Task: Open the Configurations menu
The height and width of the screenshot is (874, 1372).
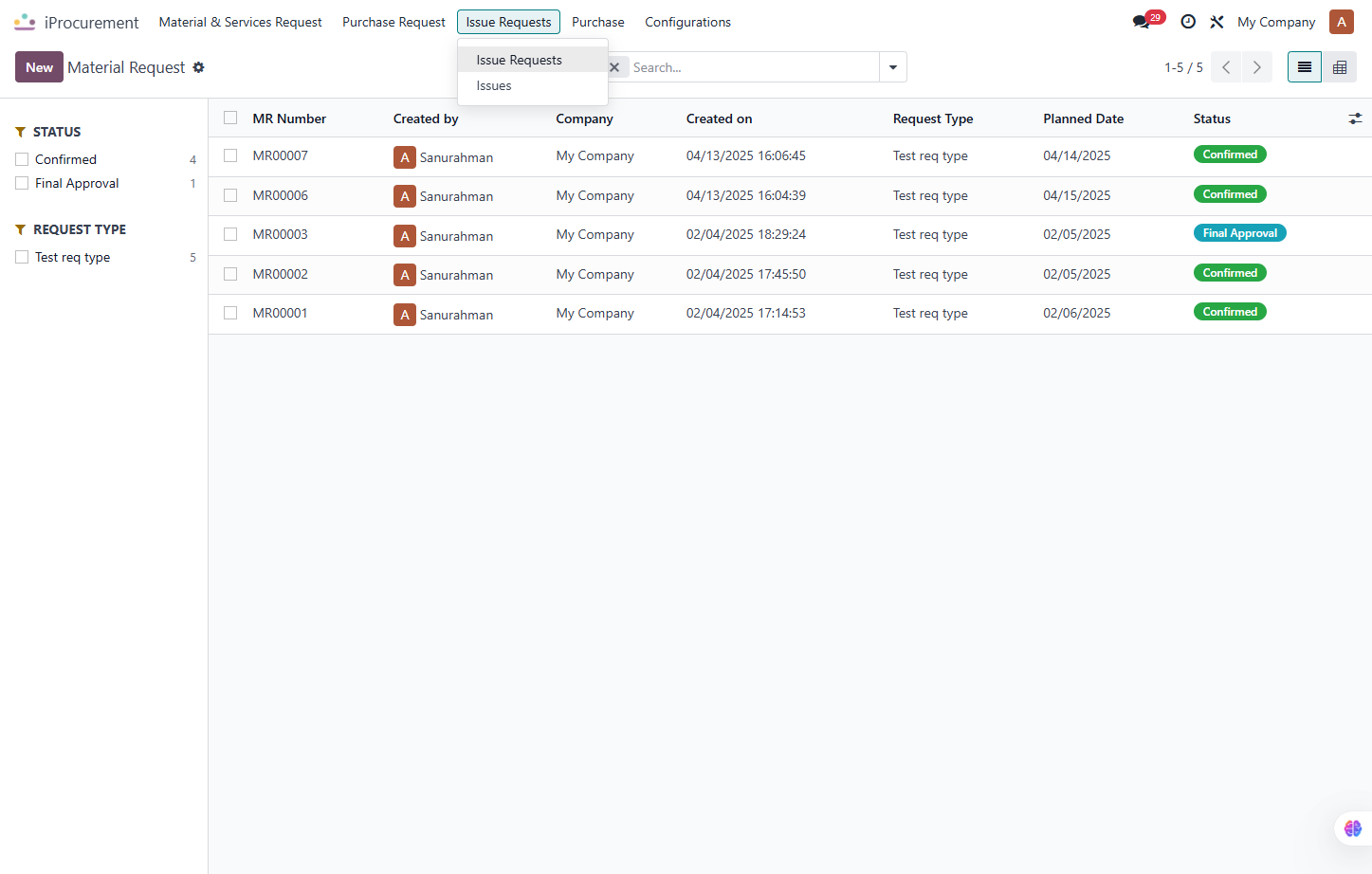Action: 688,22
